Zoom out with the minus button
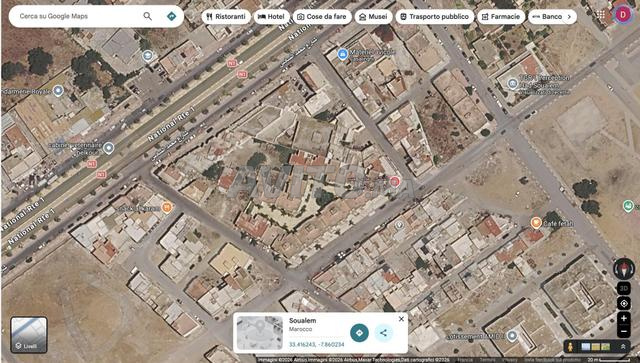This screenshot has width=640, height=363. [624, 331]
